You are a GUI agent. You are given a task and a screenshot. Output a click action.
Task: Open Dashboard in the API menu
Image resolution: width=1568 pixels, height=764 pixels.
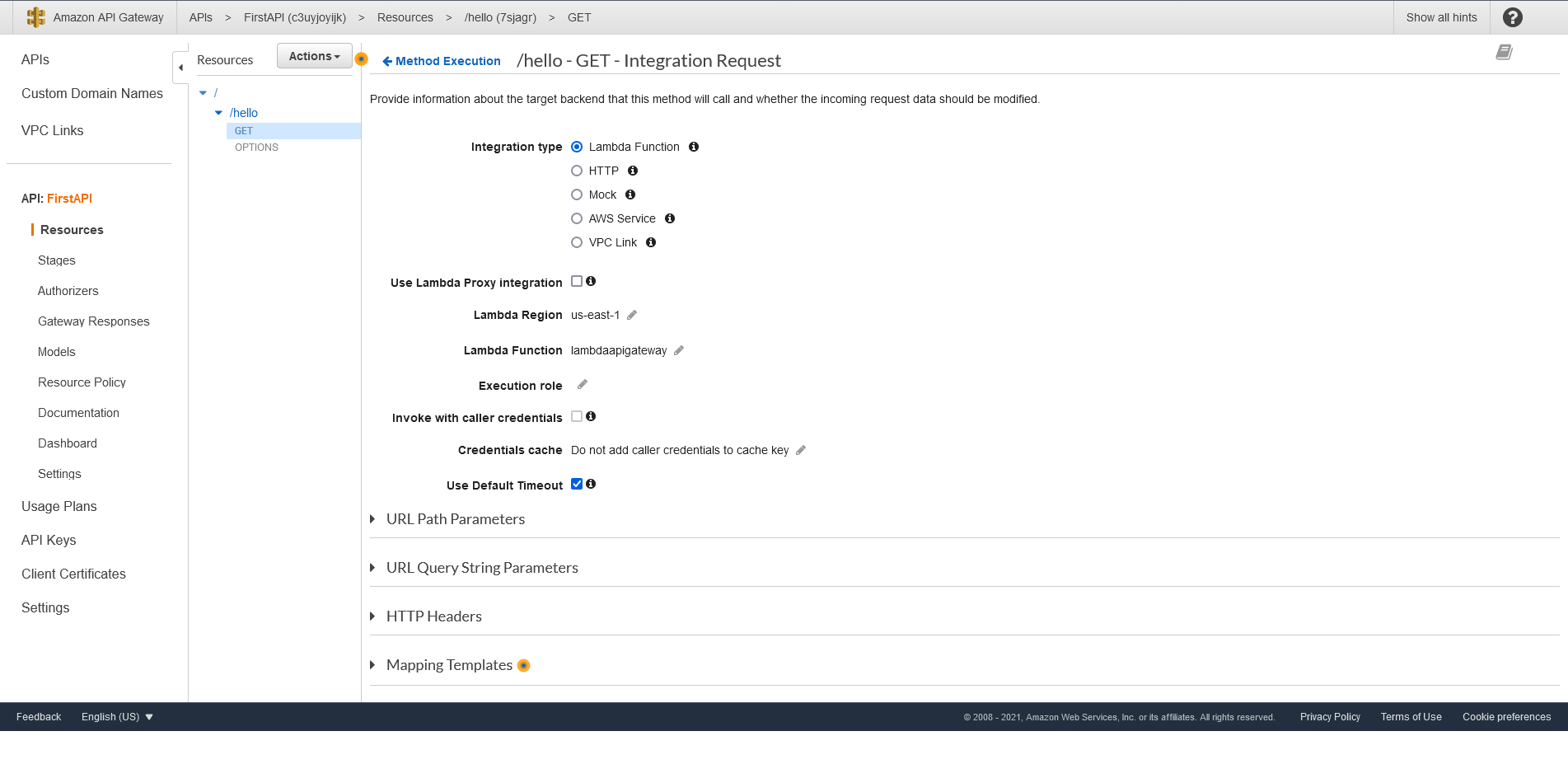[x=68, y=443]
